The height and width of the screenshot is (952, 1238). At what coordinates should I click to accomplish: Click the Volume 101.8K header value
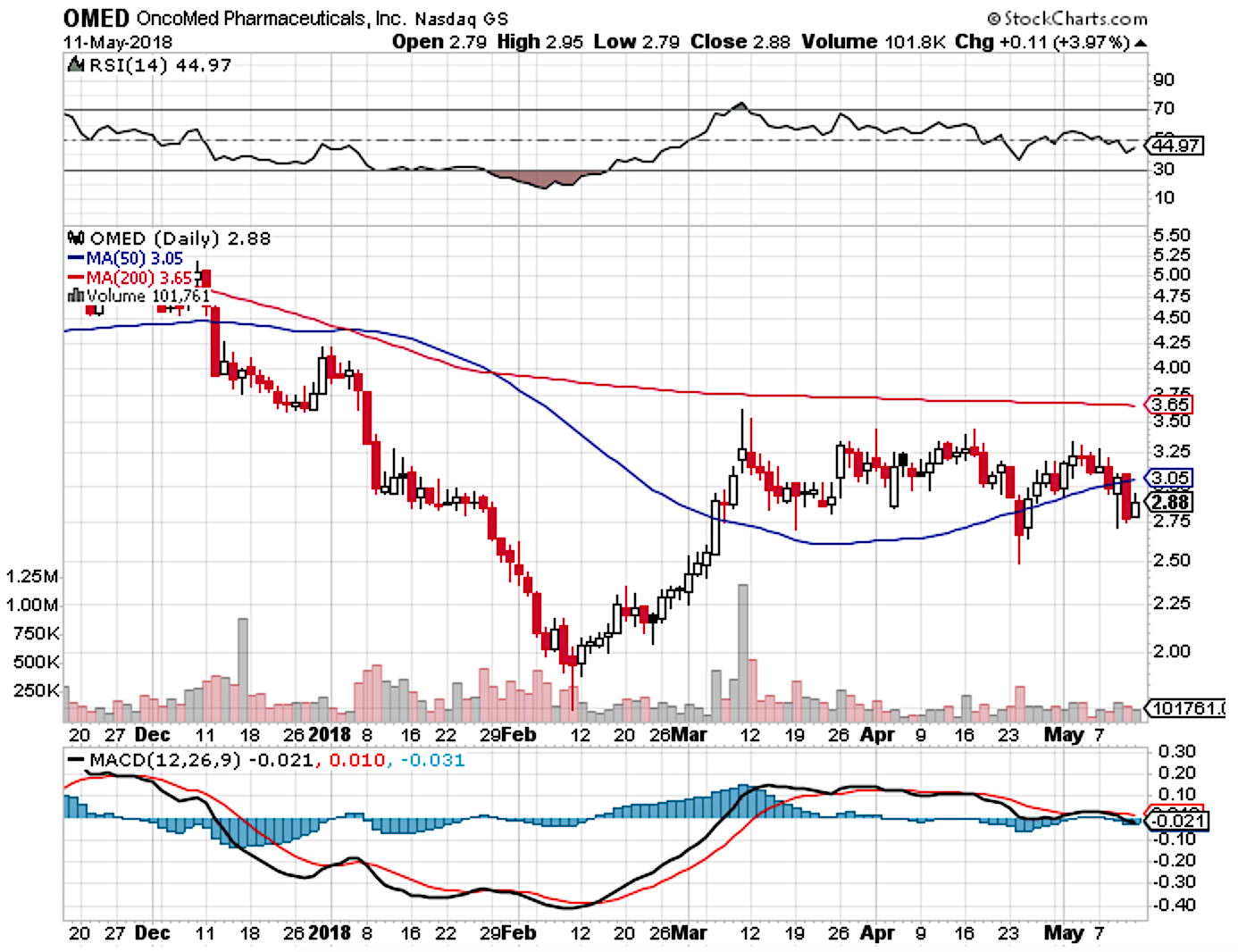pos(873,42)
